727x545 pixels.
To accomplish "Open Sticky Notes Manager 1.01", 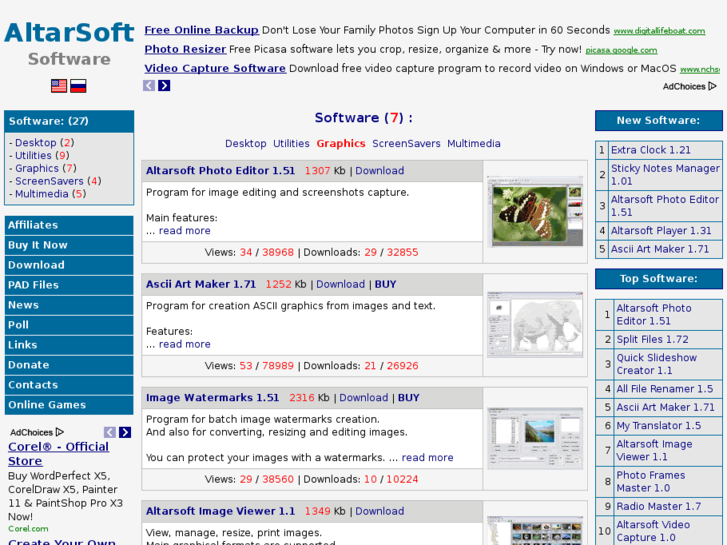I will [x=665, y=175].
